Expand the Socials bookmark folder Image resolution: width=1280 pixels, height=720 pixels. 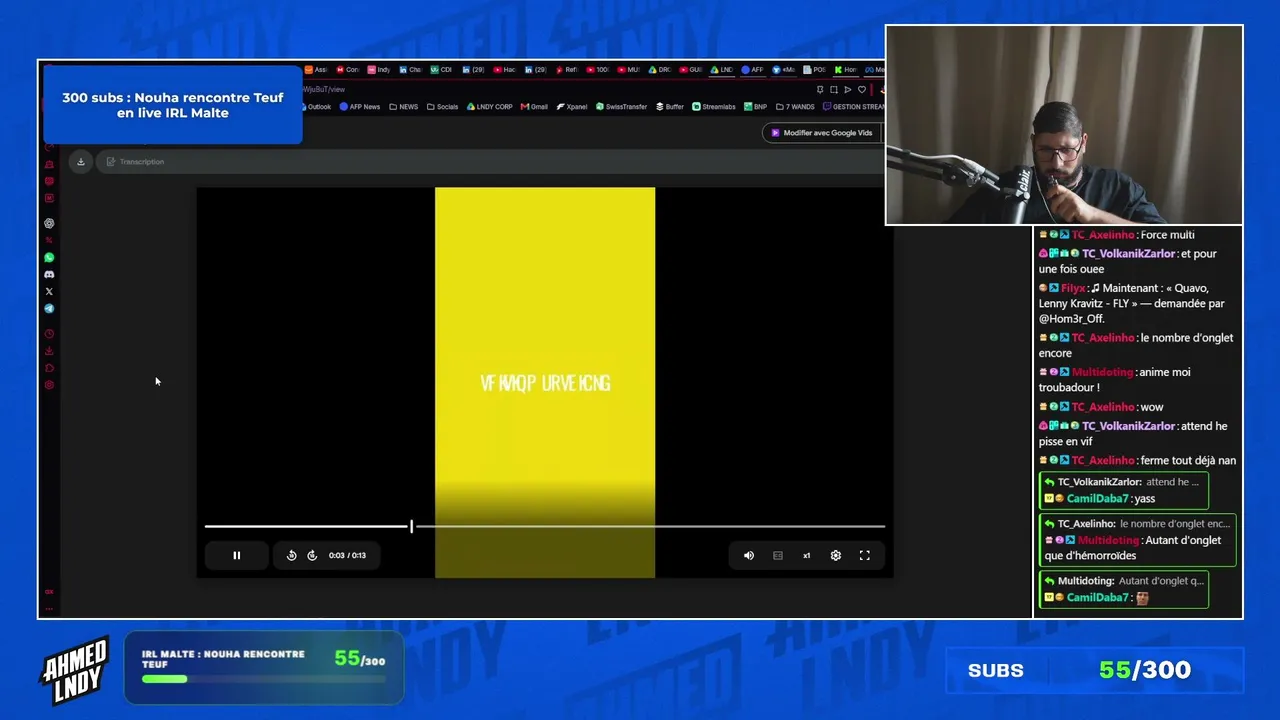pos(442,107)
